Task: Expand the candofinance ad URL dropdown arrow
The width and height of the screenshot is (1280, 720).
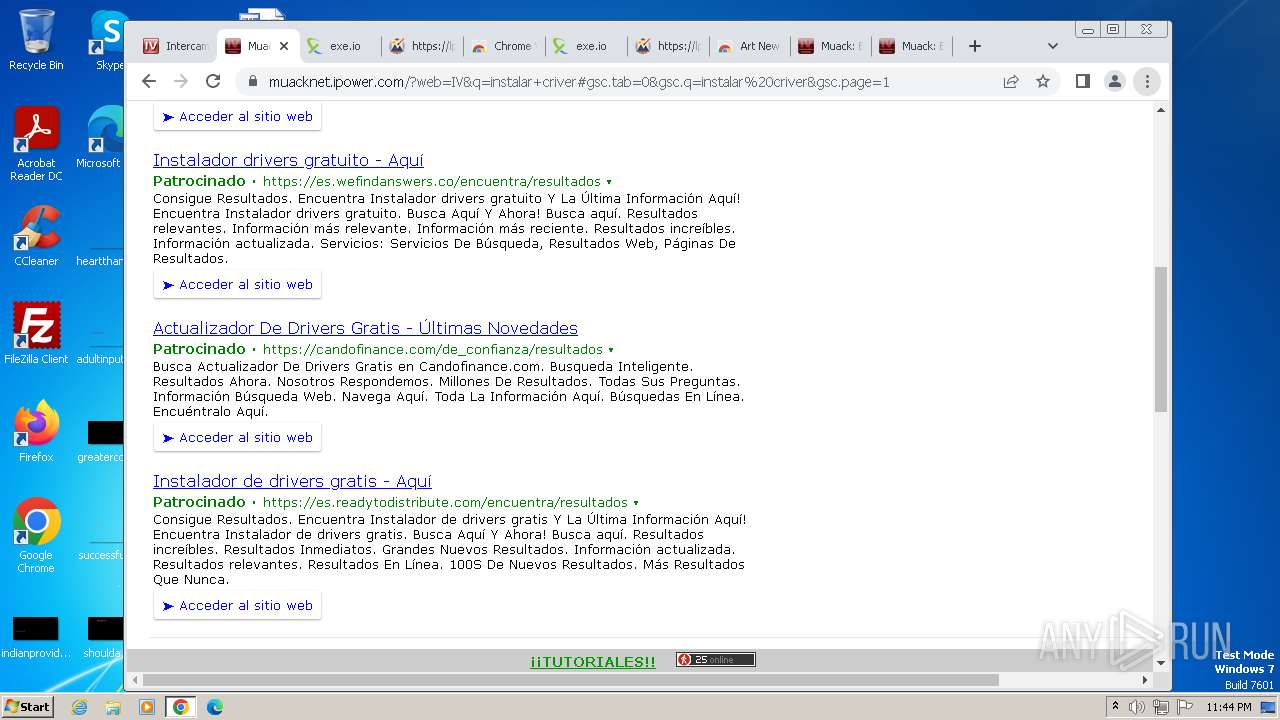Action: point(611,350)
